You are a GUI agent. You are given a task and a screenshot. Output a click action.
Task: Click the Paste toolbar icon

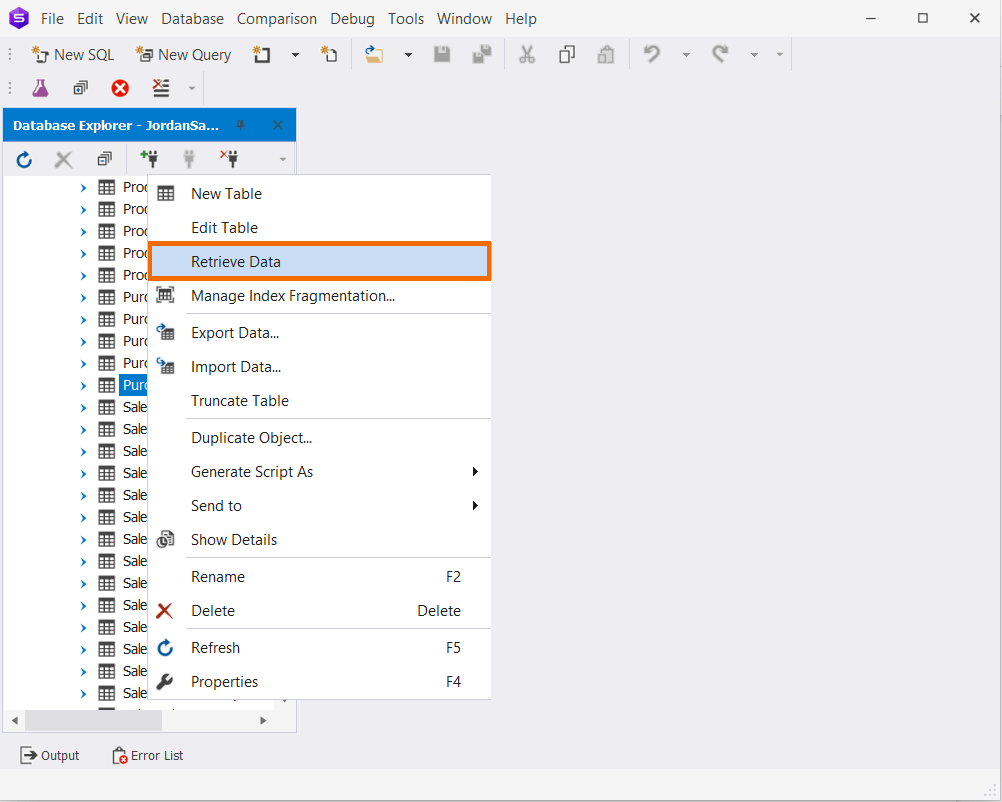pos(605,54)
